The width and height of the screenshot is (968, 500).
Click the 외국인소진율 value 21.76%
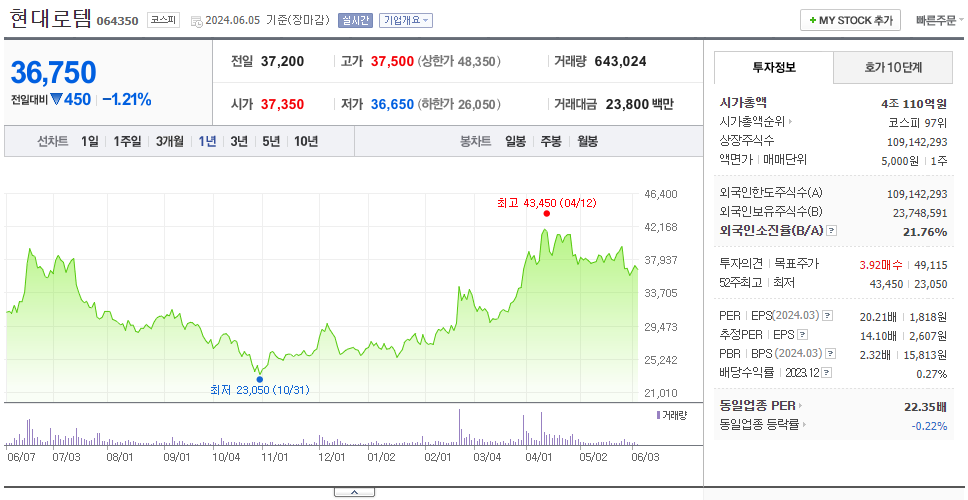[924, 231]
